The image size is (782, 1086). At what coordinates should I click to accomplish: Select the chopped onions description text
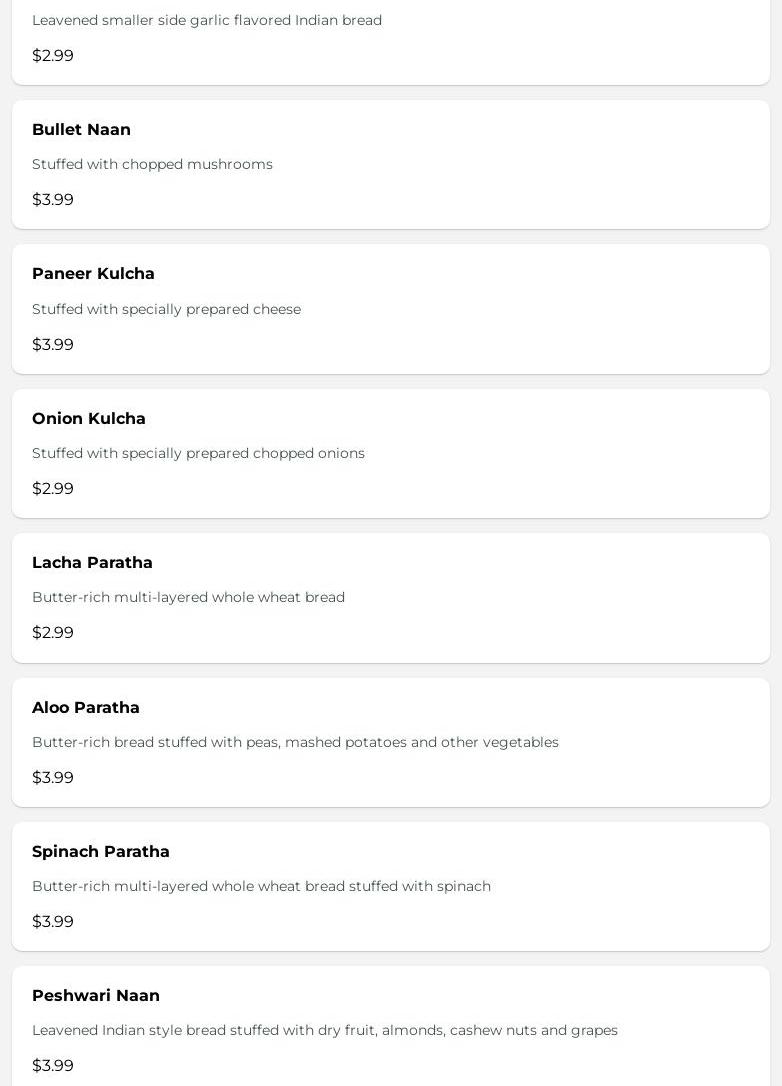click(x=198, y=453)
